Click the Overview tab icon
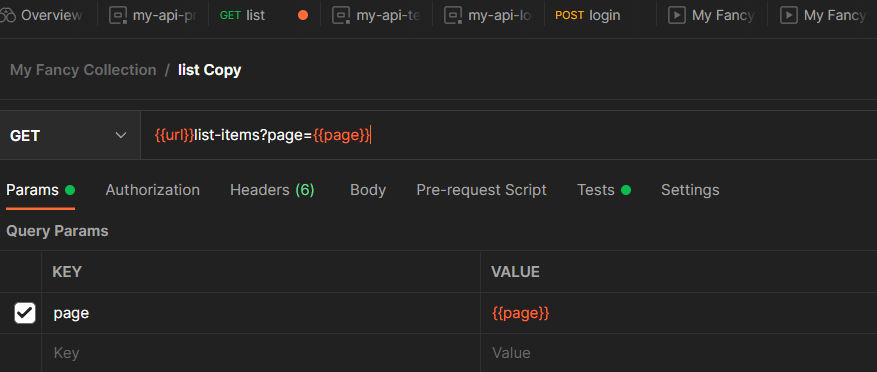The image size is (877, 372). [x=7, y=16]
